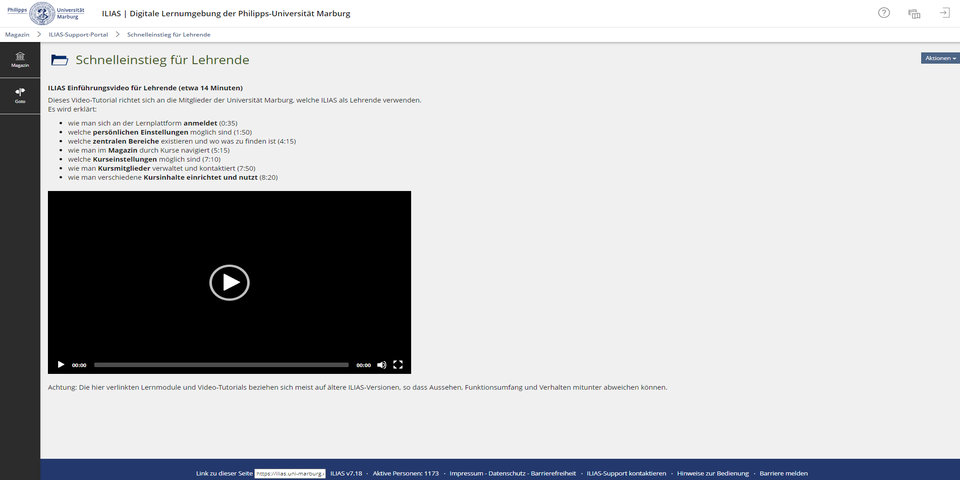Start video with large center play button
Screen dimensions: 960x480
[x=230, y=282]
